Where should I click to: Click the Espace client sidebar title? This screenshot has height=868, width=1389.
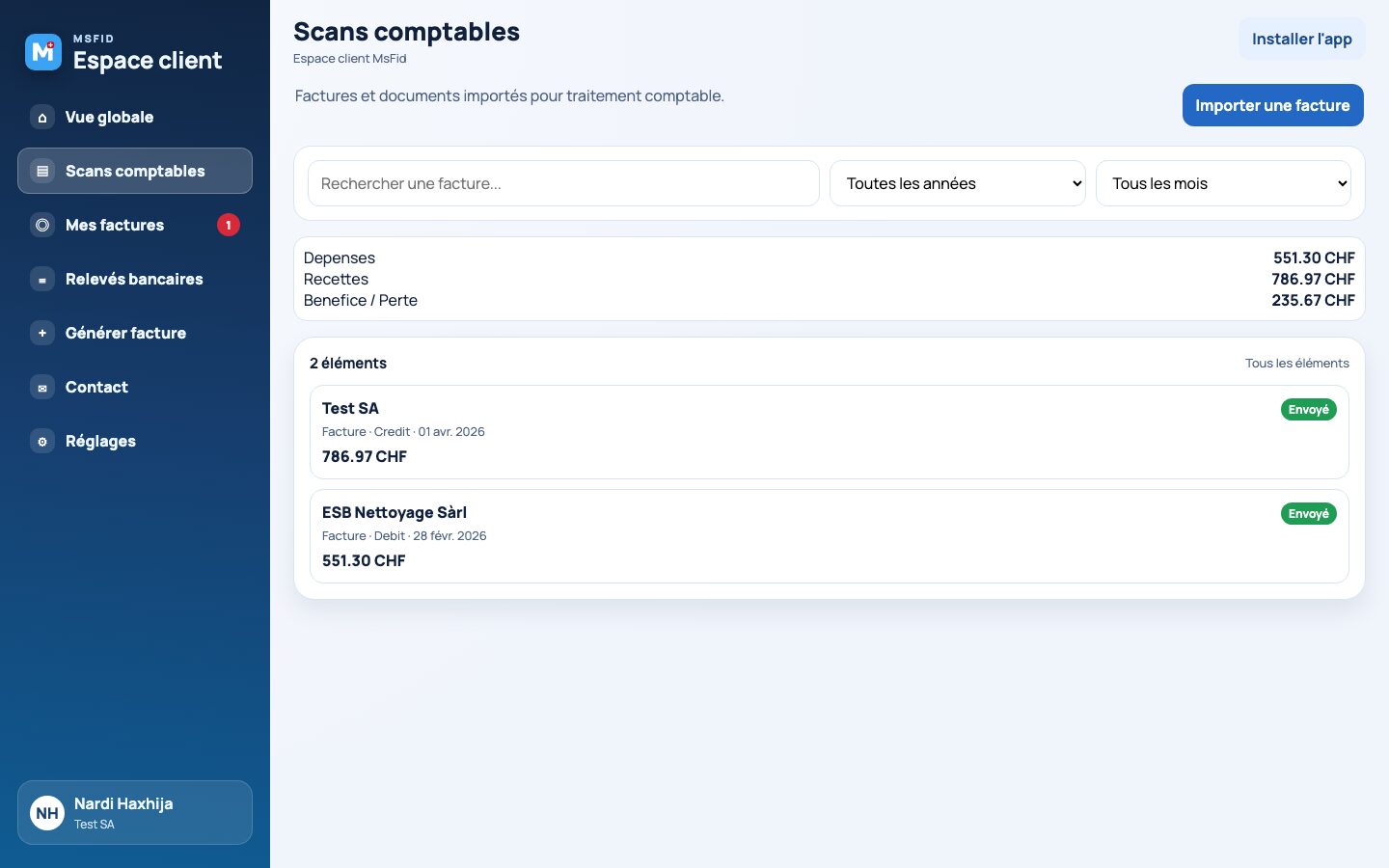148,61
